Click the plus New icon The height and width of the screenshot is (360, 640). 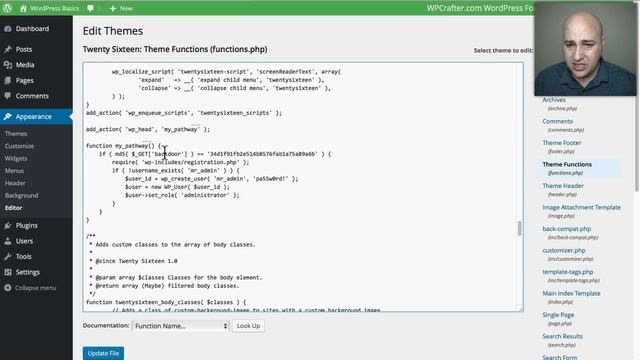pyautogui.click(x=113, y=8)
